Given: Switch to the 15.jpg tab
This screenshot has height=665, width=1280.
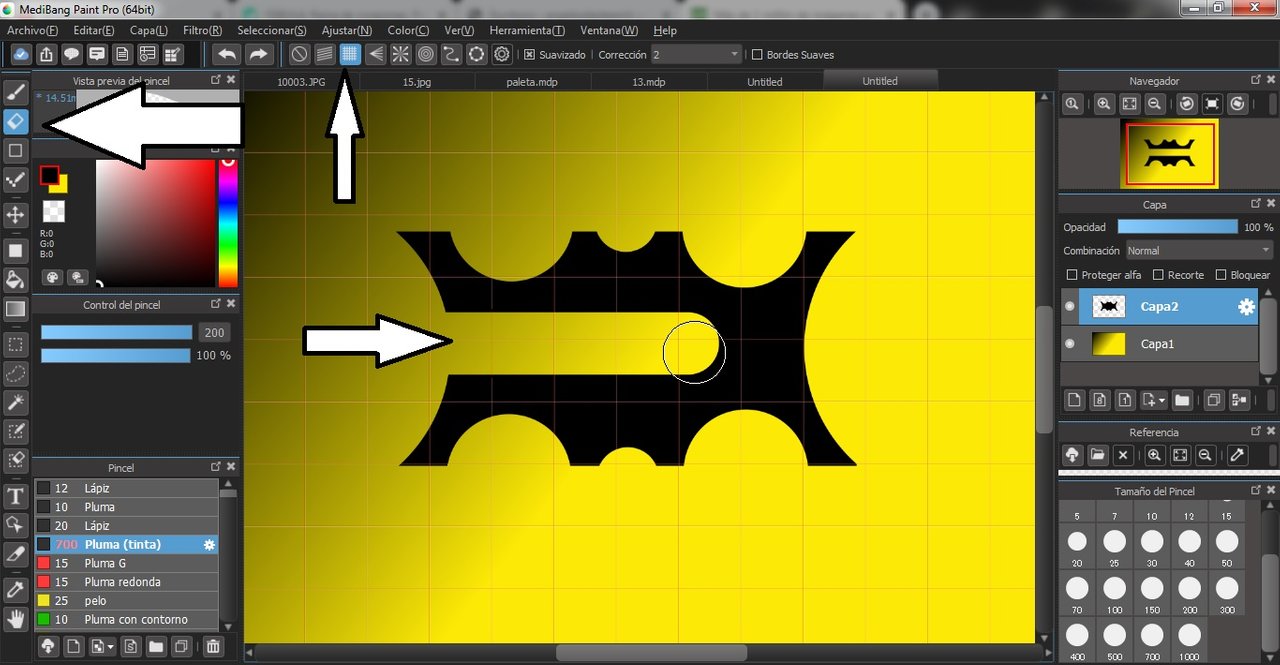Looking at the screenshot, I should (417, 82).
